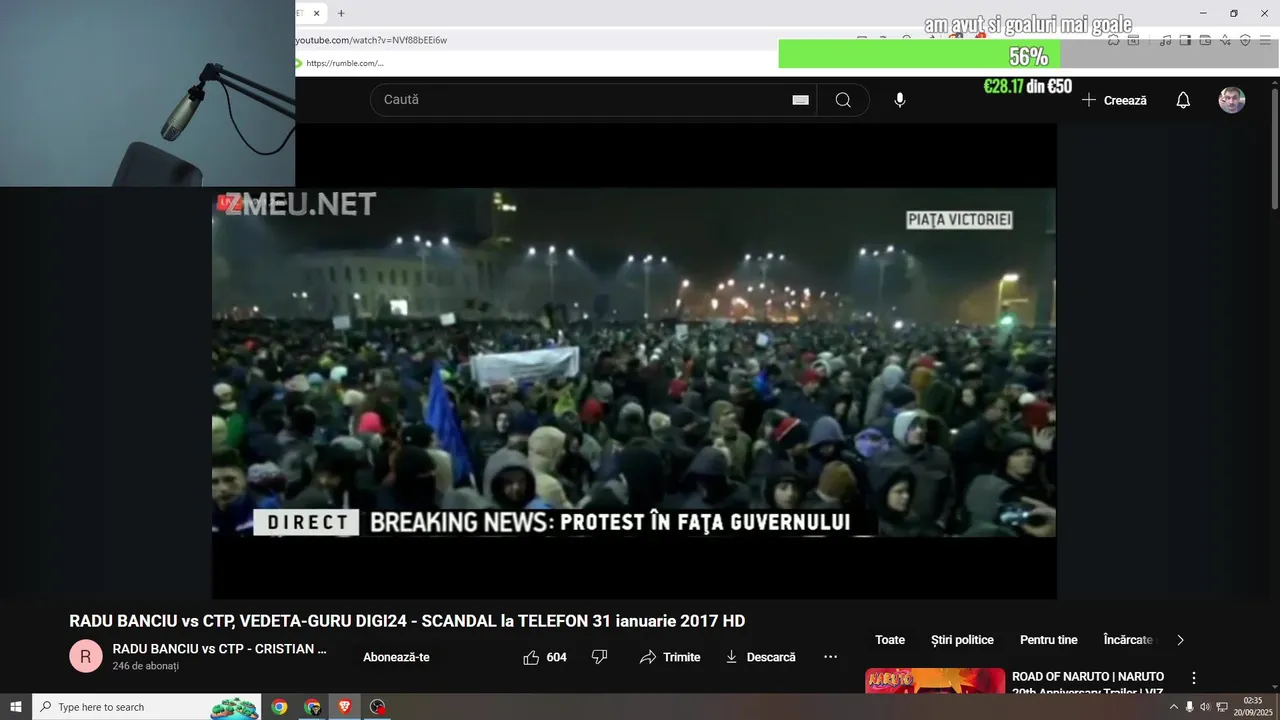Dislike the video with thumbs down

[599, 657]
